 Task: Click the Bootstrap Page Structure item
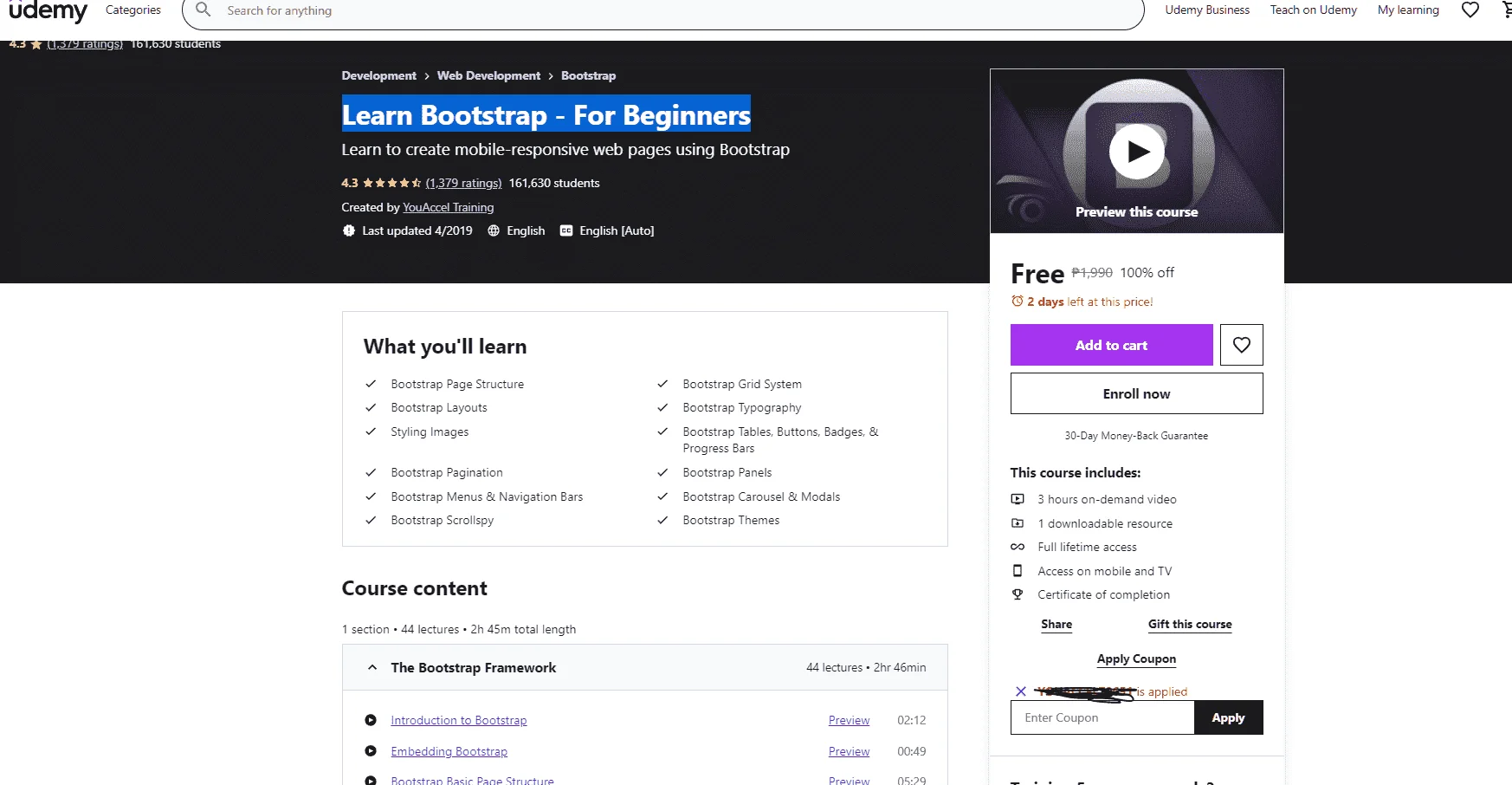[x=457, y=384]
